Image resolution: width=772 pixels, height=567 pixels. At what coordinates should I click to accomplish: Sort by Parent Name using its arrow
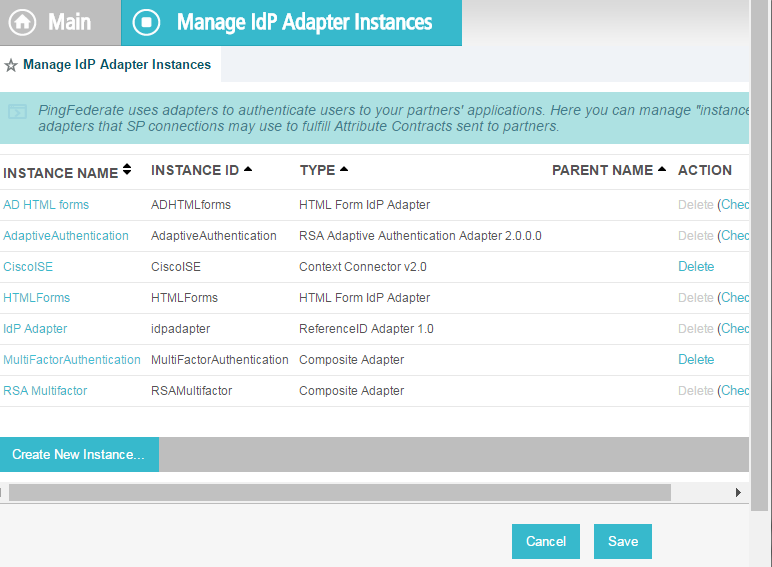662,169
